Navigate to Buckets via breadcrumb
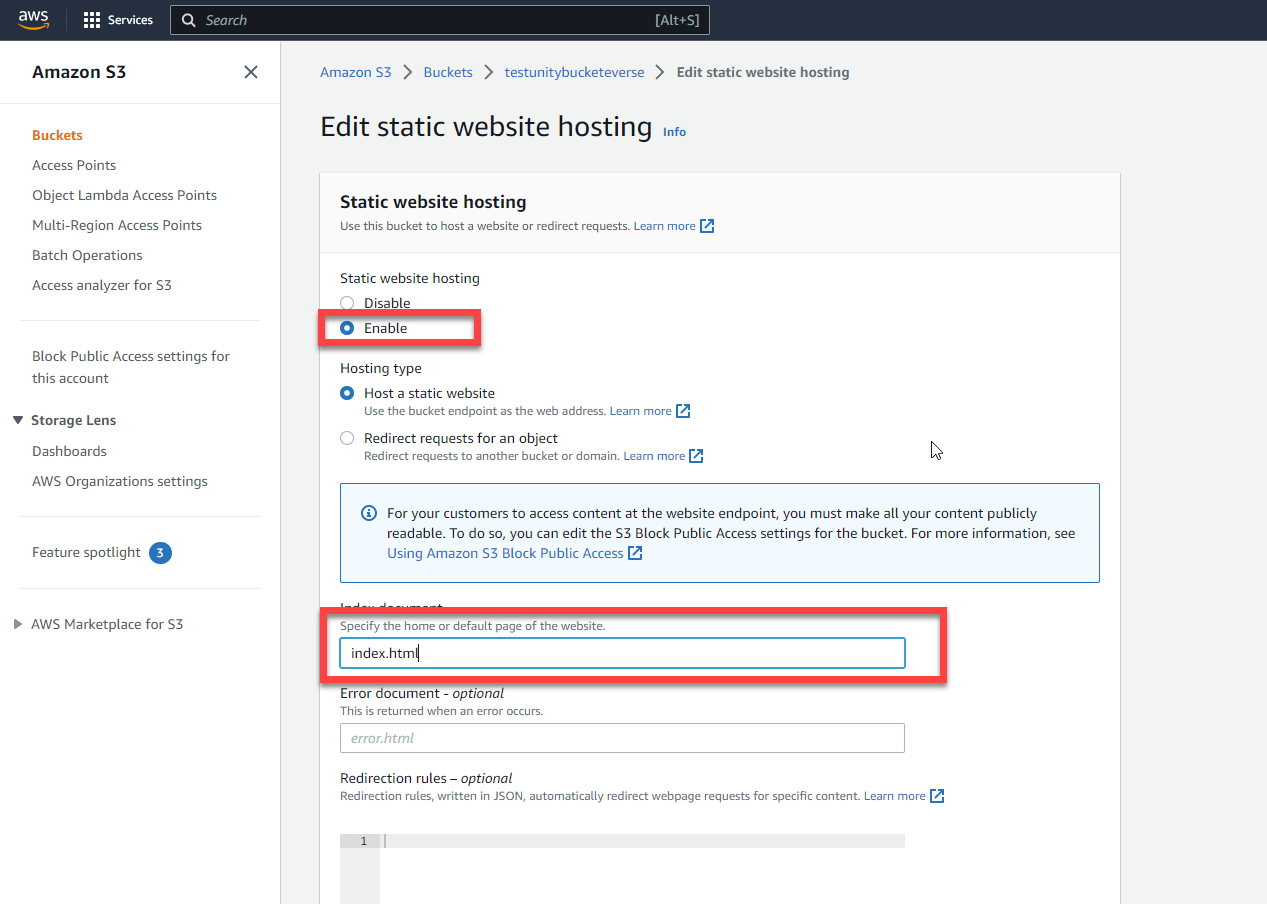Screen dimensions: 1267x904 447,71
